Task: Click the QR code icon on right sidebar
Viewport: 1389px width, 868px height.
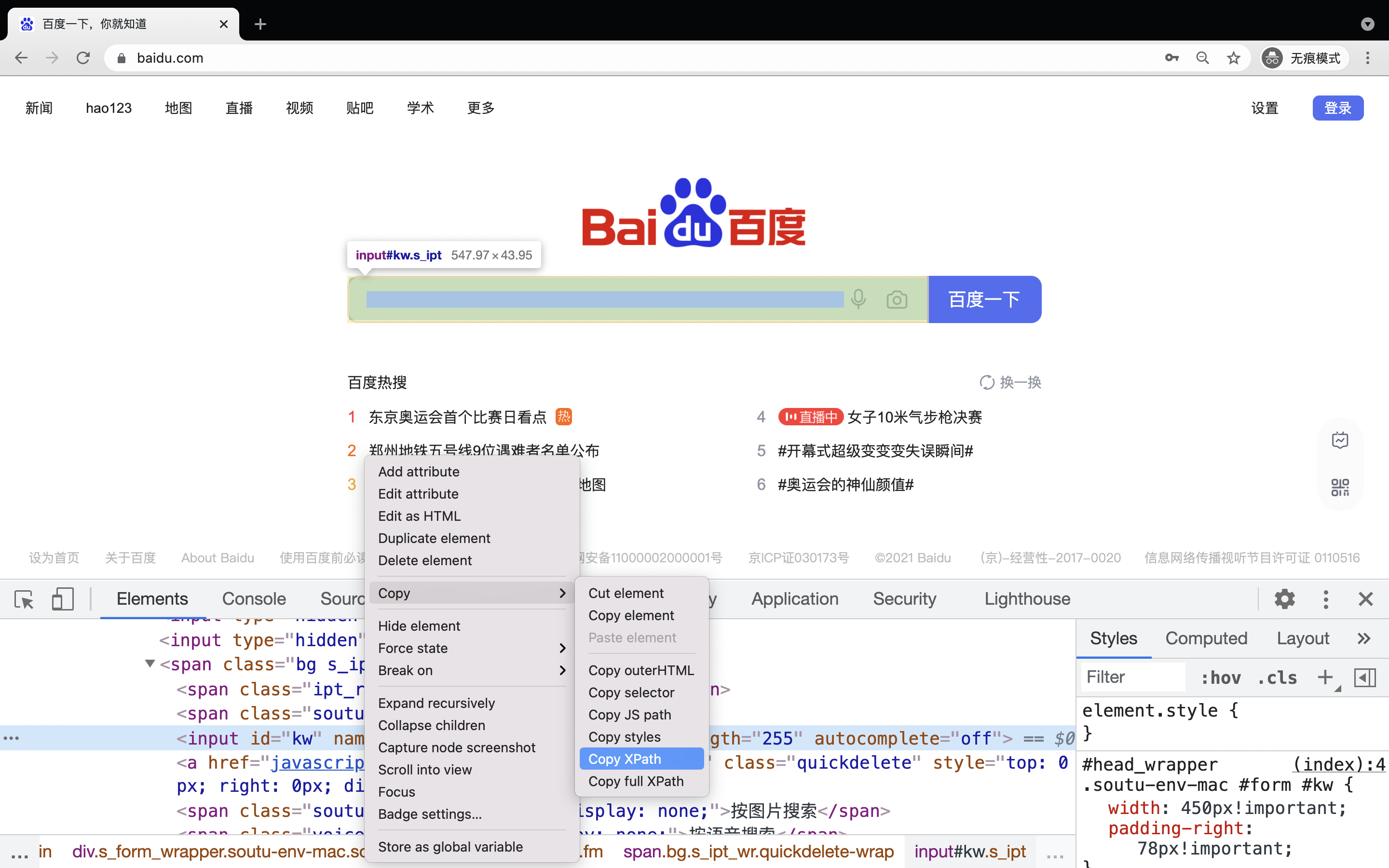Action: click(x=1340, y=488)
